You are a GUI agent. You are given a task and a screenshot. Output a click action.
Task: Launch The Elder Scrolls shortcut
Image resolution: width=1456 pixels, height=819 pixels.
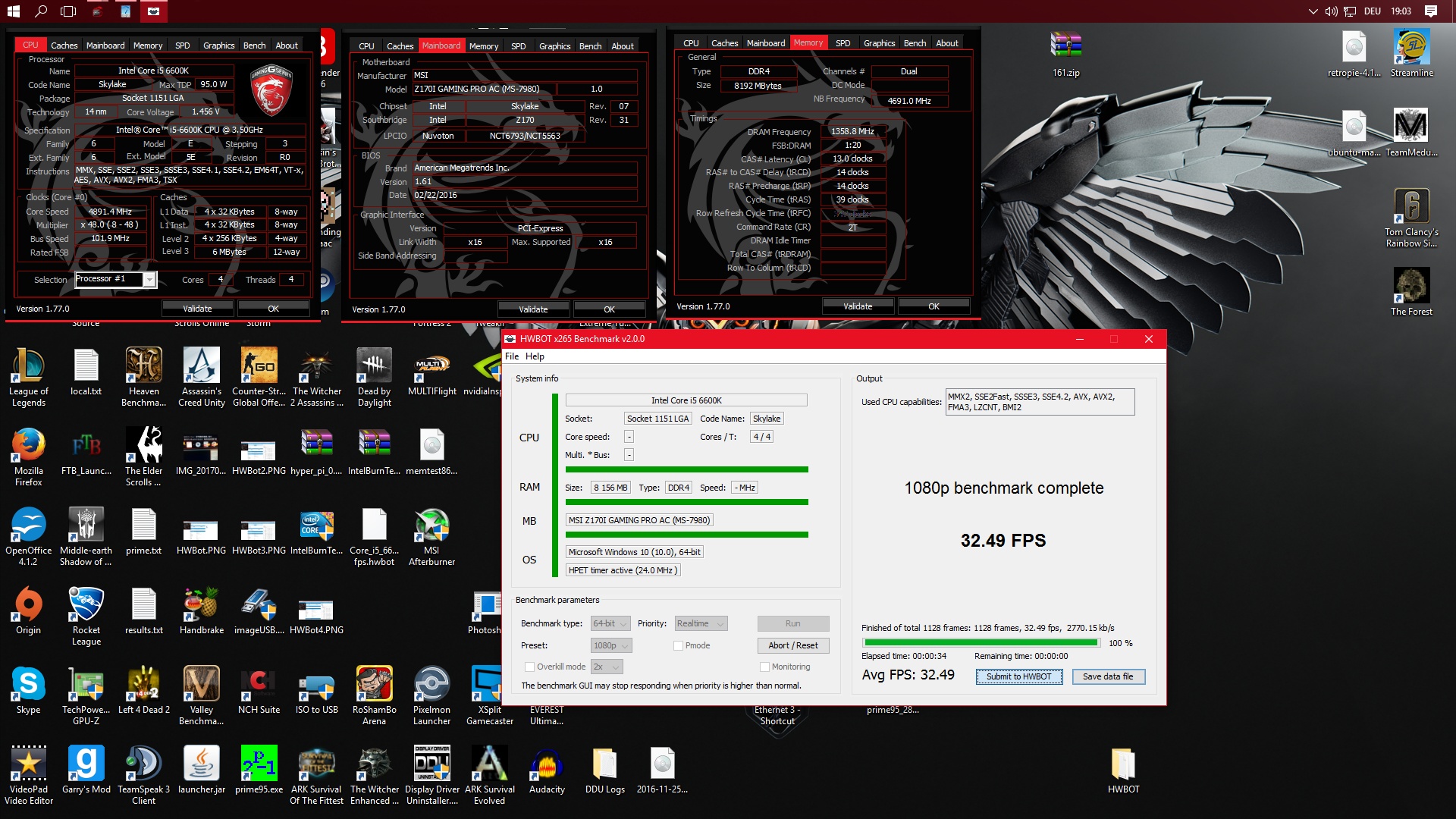coord(143,457)
